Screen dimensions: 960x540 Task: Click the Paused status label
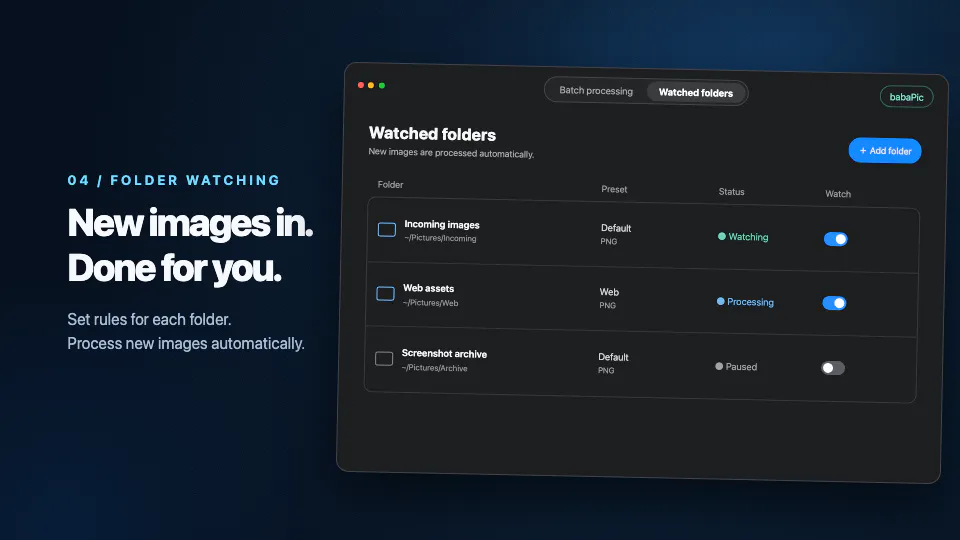point(741,367)
